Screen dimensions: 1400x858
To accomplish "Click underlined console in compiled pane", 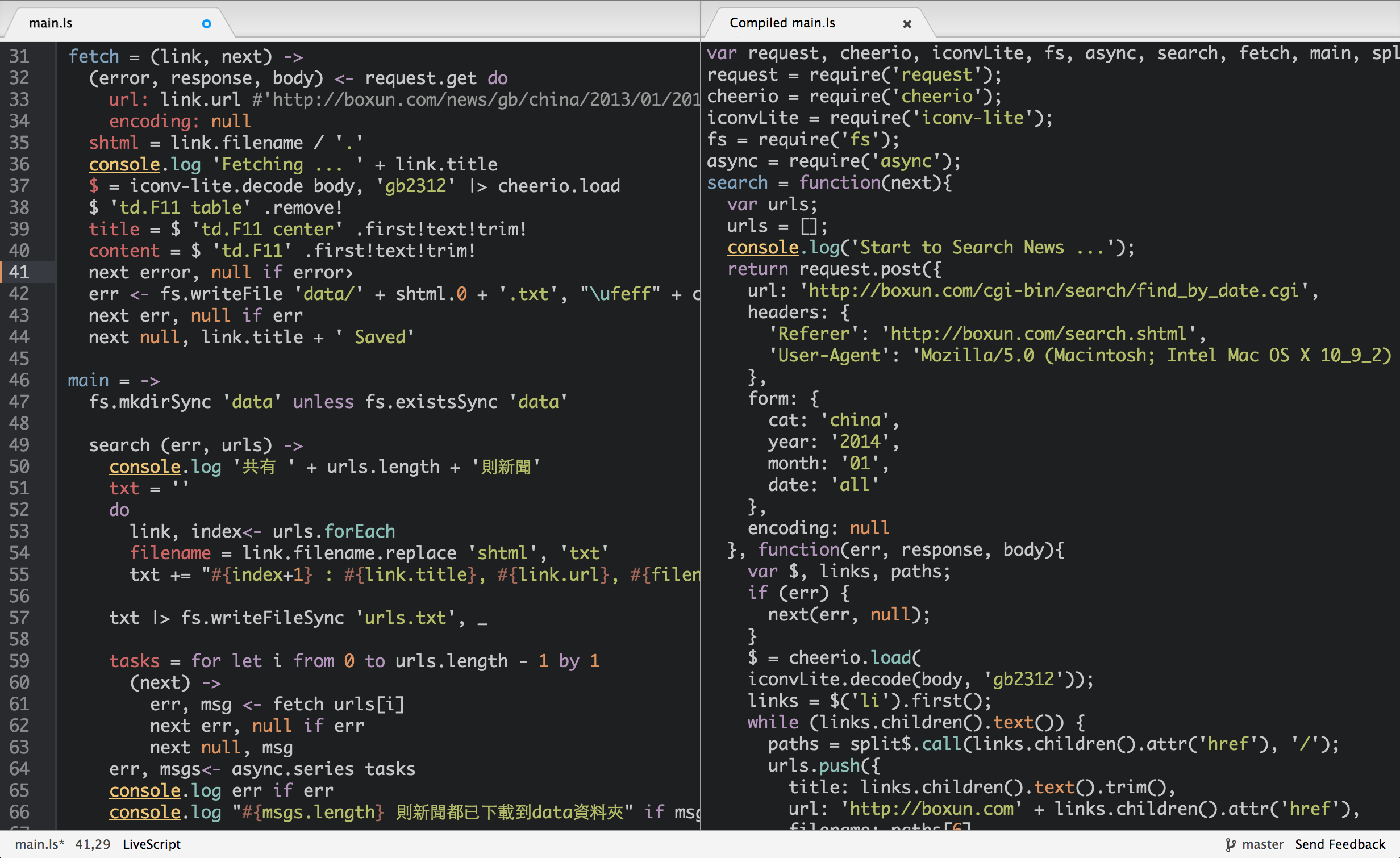I will (763, 248).
